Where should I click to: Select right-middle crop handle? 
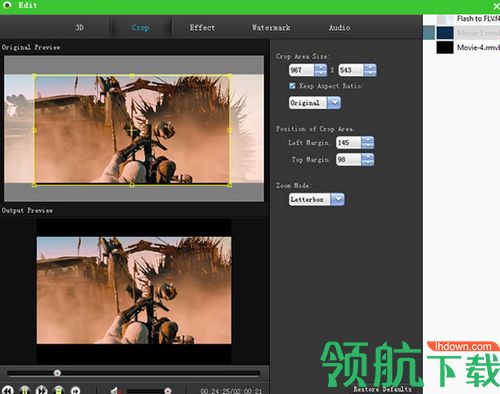pos(229,130)
